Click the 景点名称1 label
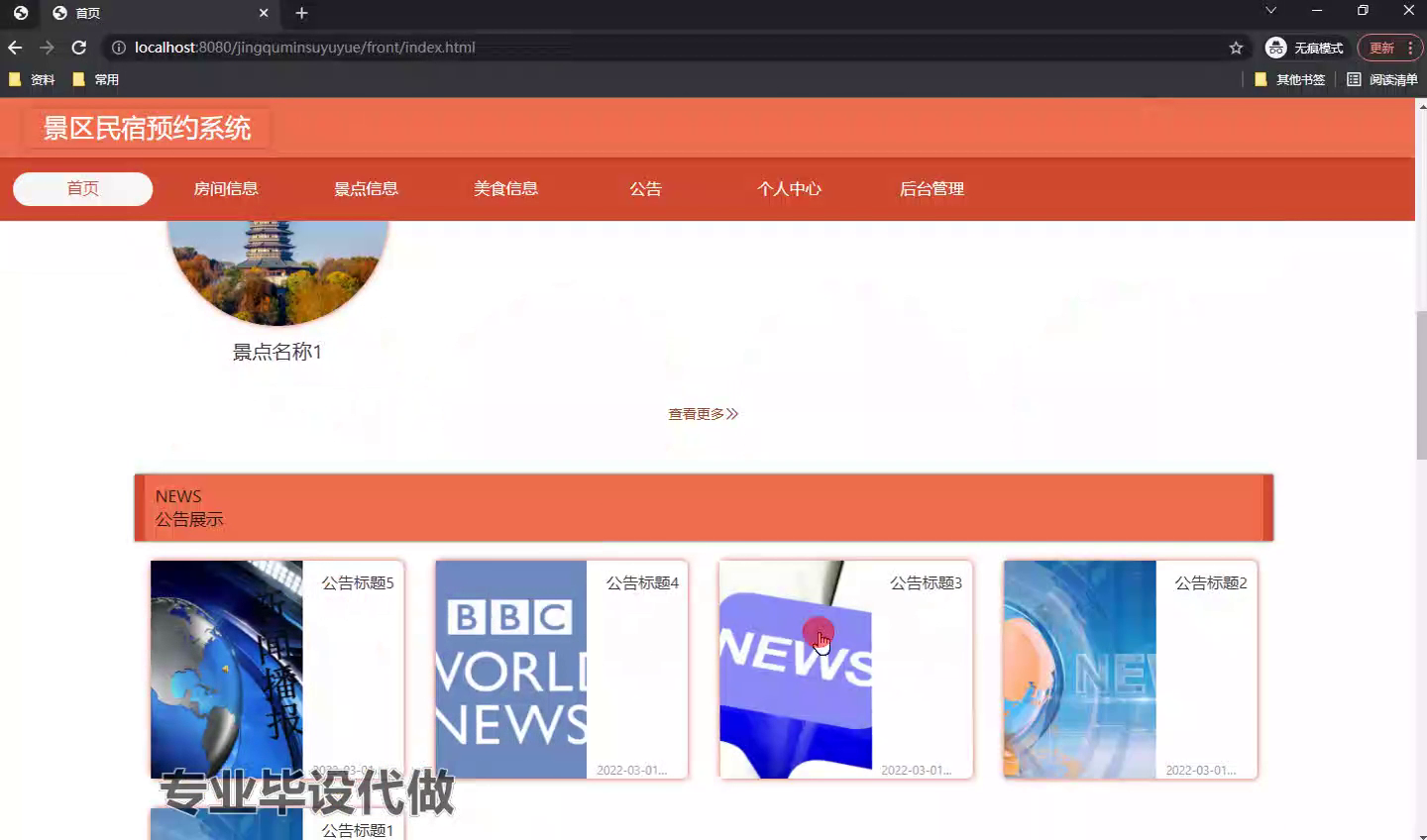Viewport: 1427px width, 840px height. click(277, 352)
